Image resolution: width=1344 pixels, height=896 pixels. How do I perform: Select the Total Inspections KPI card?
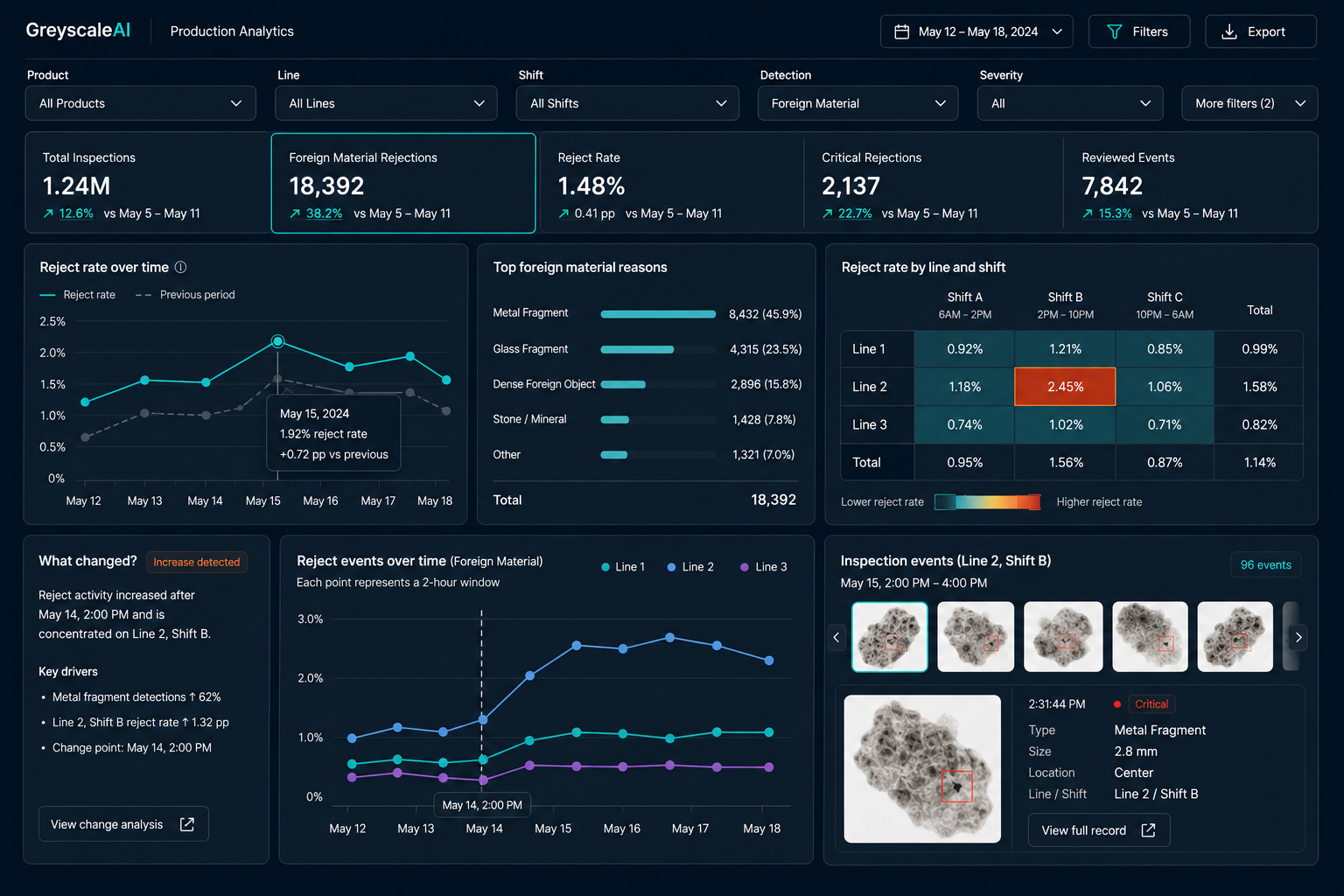pyautogui.click(x=147, y=183)
